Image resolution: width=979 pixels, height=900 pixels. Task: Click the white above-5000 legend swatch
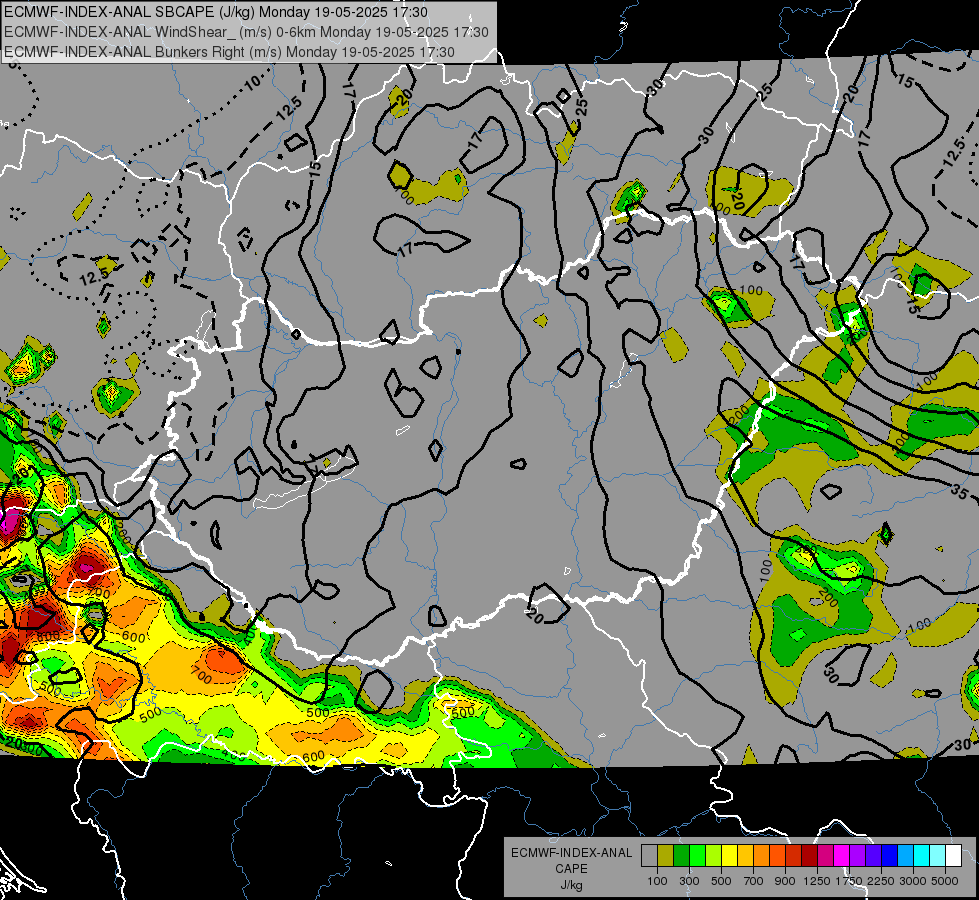tap(953, 856)
